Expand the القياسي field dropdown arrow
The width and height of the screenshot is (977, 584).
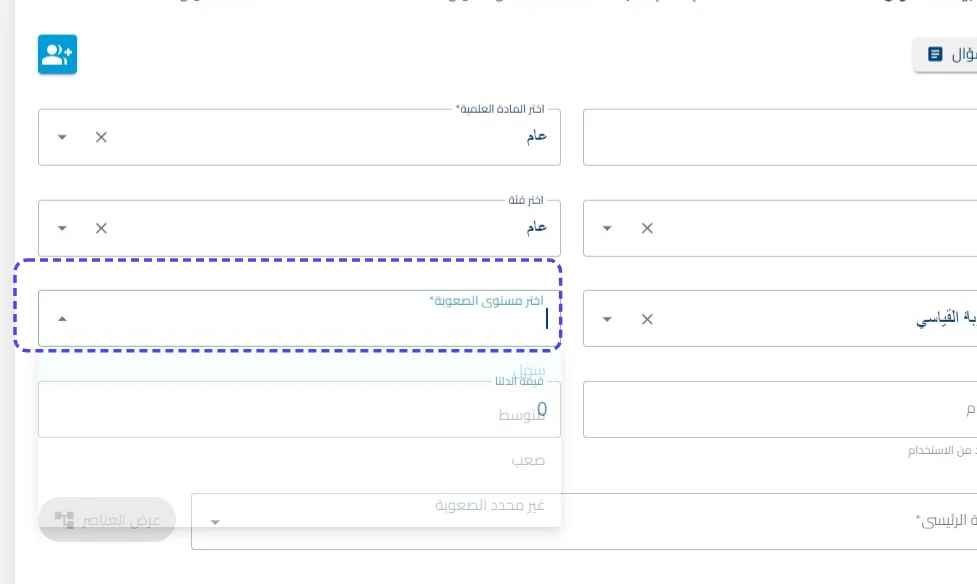(x=607, y=319)
